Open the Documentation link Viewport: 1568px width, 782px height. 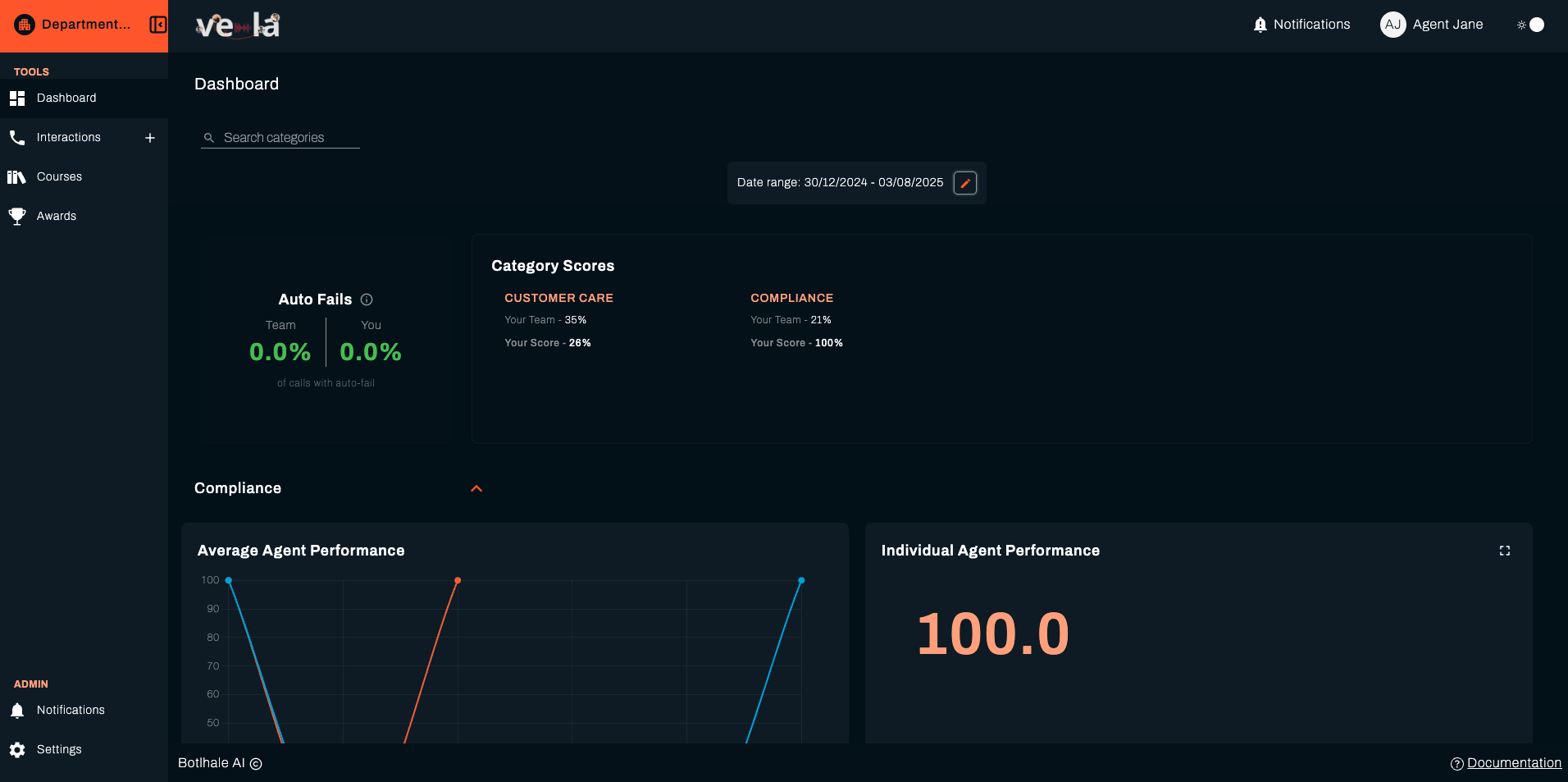[x=1514, y=762]
